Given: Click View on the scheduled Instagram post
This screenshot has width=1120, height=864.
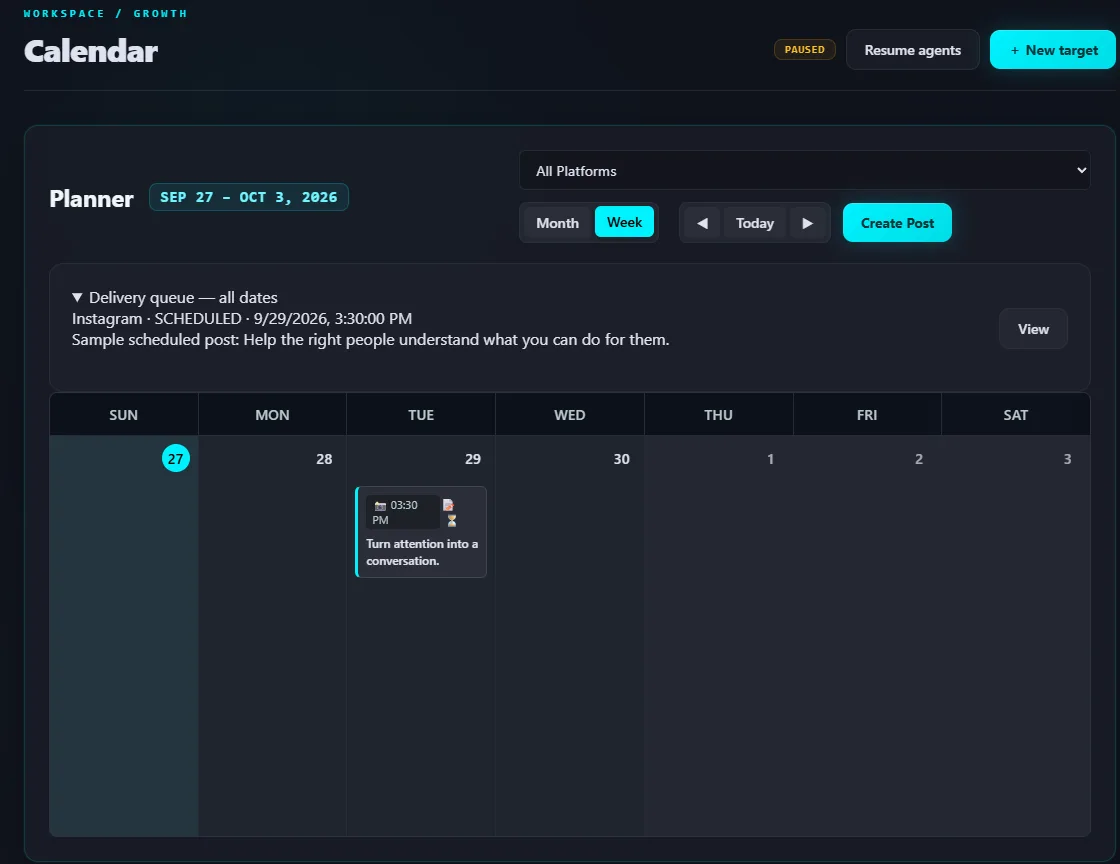Looking at the screenshot, I should coord(1033,329).
